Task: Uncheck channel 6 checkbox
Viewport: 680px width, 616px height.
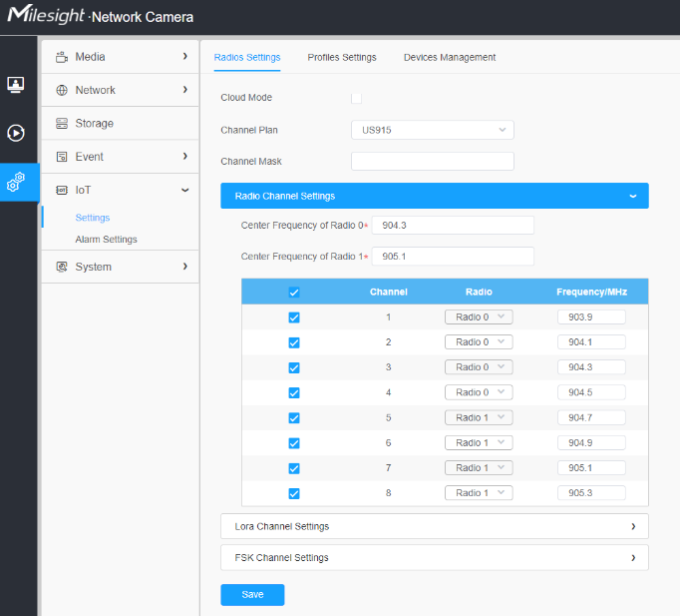Action: click(294, 443)
